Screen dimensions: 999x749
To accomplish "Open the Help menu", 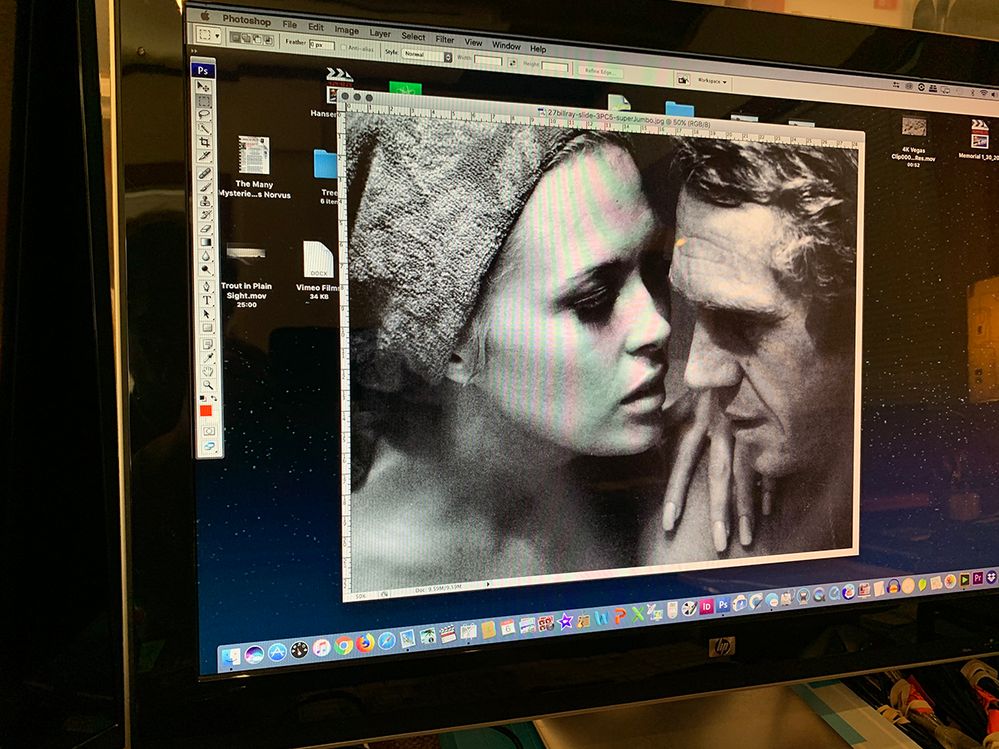I will click(538, 49).
